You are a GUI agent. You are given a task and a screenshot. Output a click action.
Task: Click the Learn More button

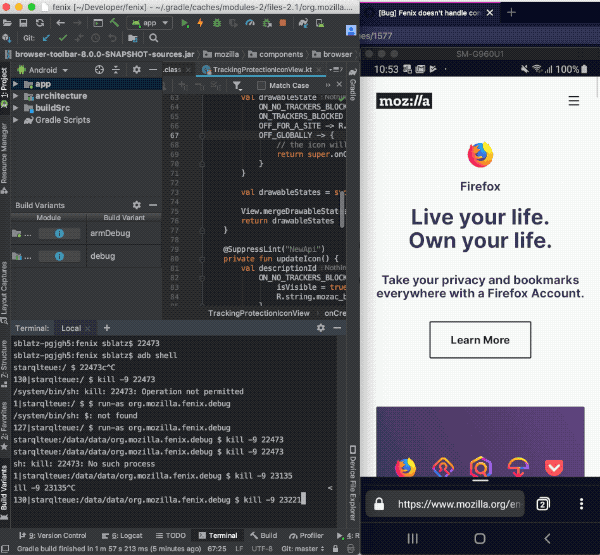pos(480,340)
